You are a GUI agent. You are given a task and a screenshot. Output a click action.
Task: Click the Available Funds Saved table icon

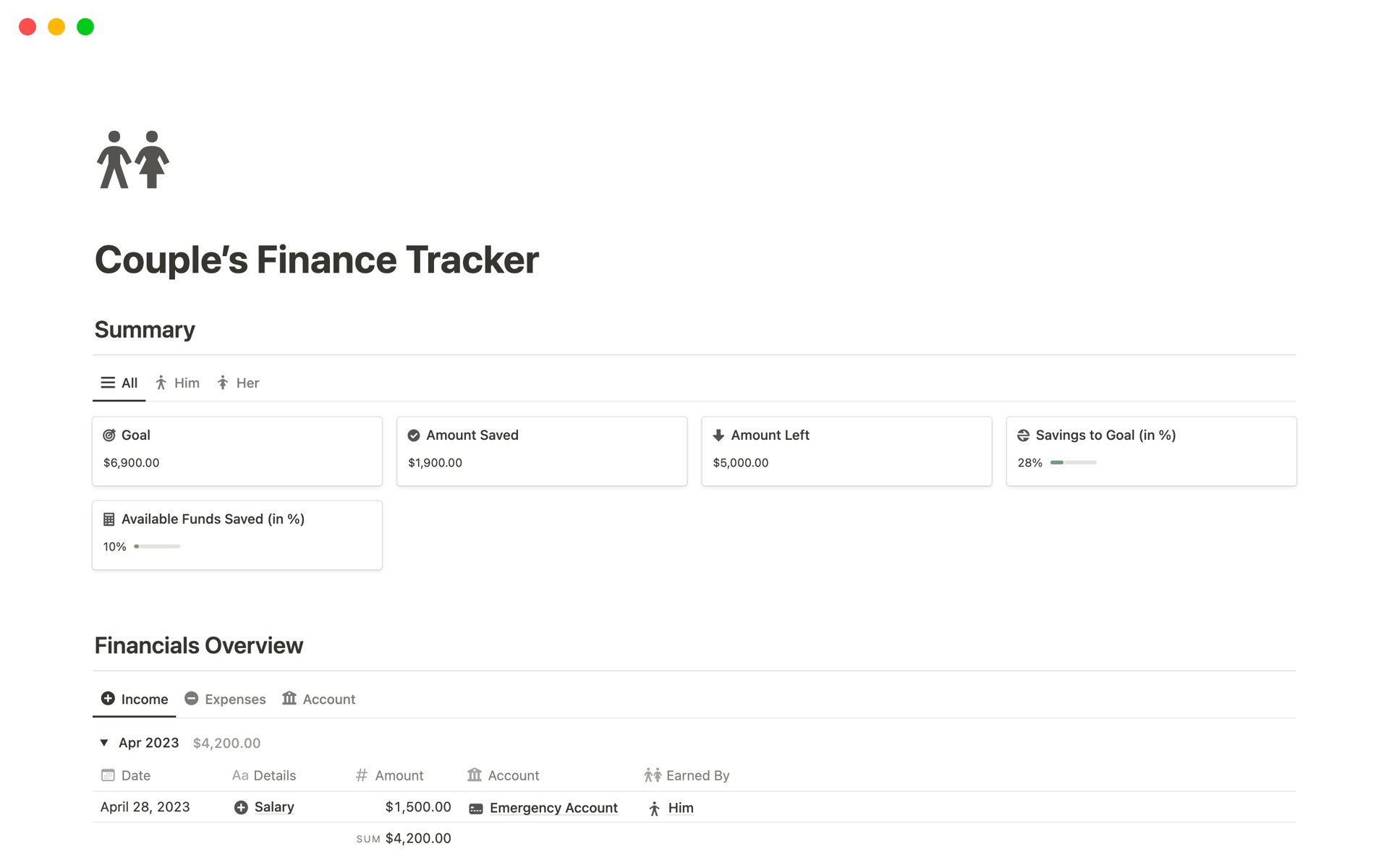pos(109,519)
